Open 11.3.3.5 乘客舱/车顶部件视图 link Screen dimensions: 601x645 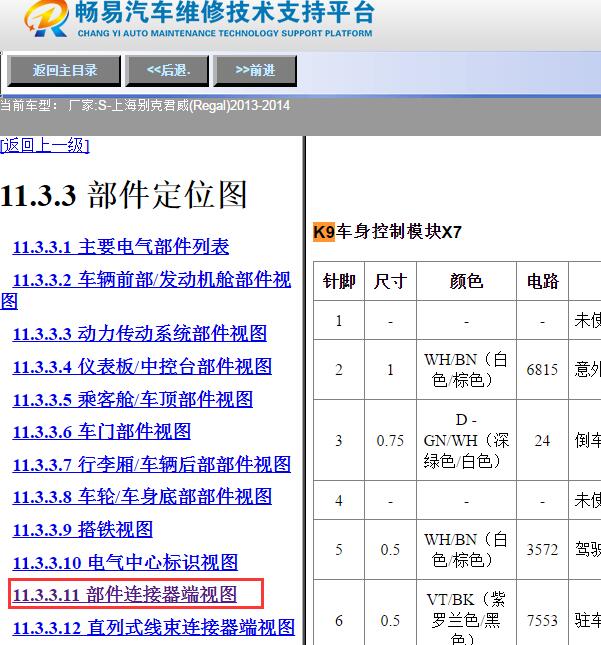tap(133, 399)
